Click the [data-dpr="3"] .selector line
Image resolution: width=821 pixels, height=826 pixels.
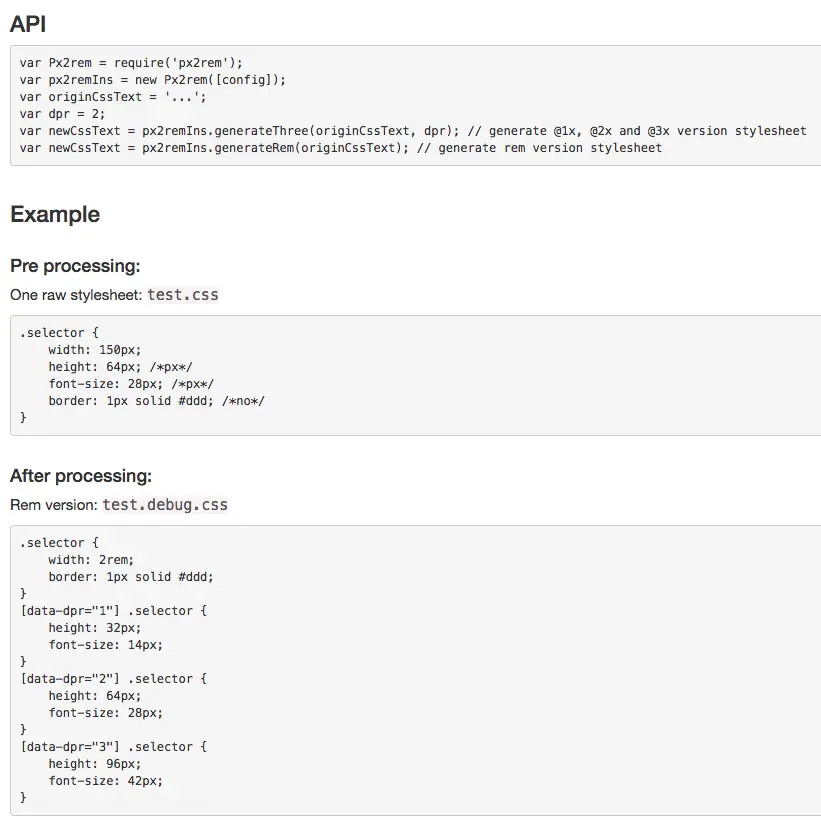pyautogui.click(x=113, y=747)
